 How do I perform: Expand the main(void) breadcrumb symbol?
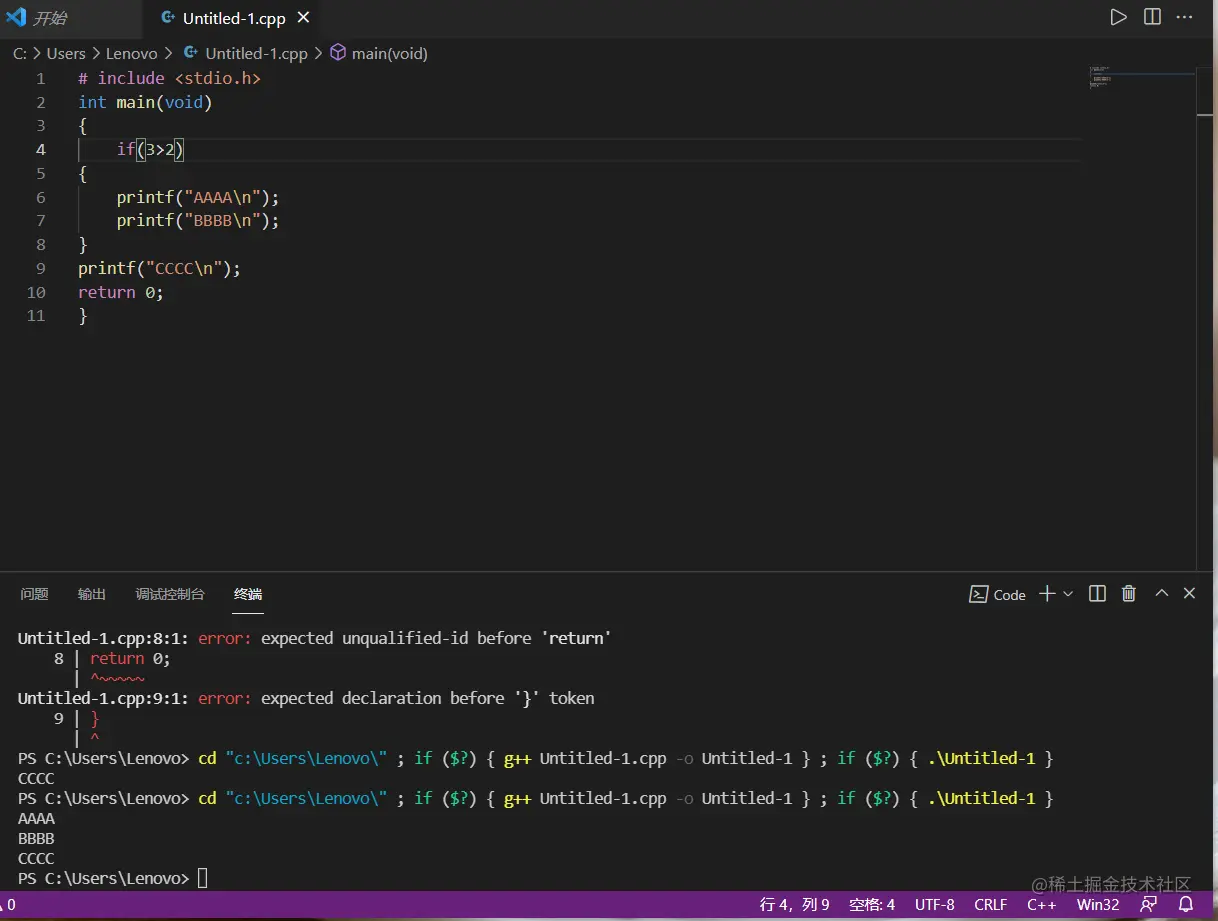point(389,54)
